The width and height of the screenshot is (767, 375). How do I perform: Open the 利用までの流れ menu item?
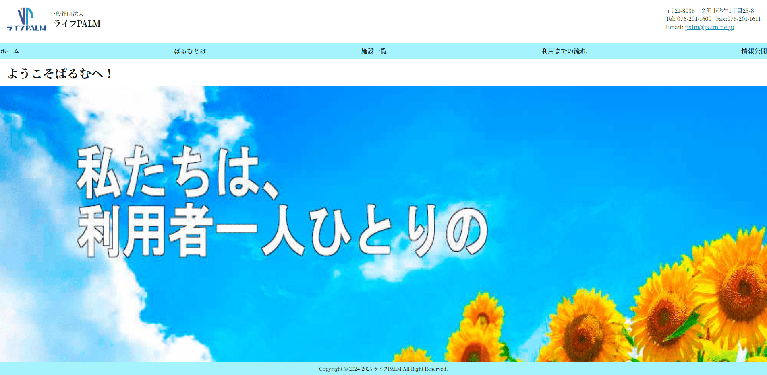[x=564, y=51]
